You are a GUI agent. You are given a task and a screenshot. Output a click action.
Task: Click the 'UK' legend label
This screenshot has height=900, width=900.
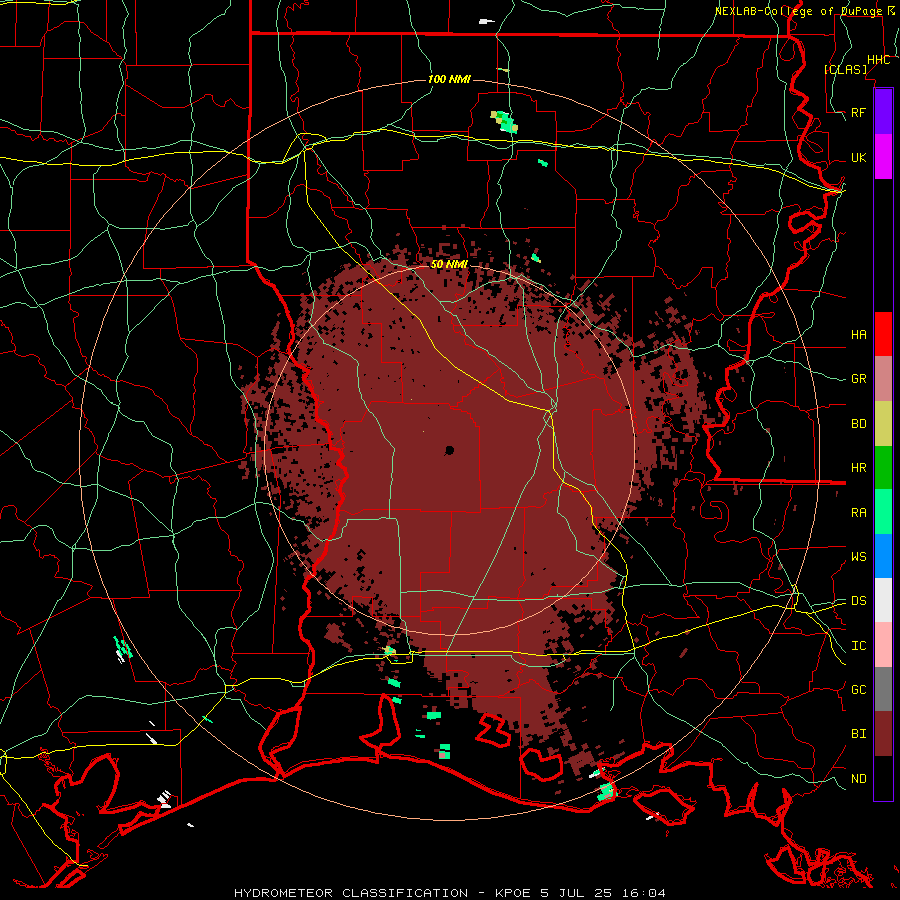tap(859, 158)
